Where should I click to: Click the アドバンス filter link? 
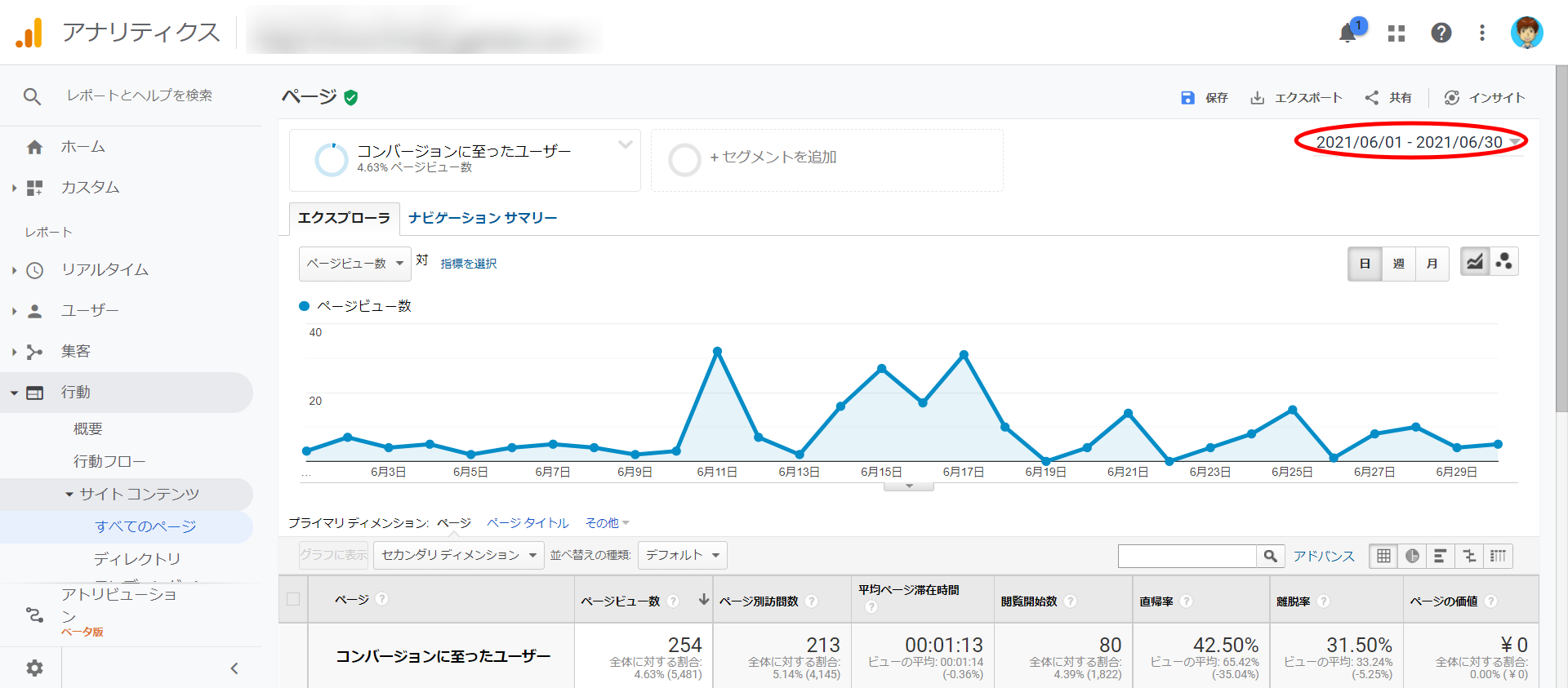(x=1323, y=556)
